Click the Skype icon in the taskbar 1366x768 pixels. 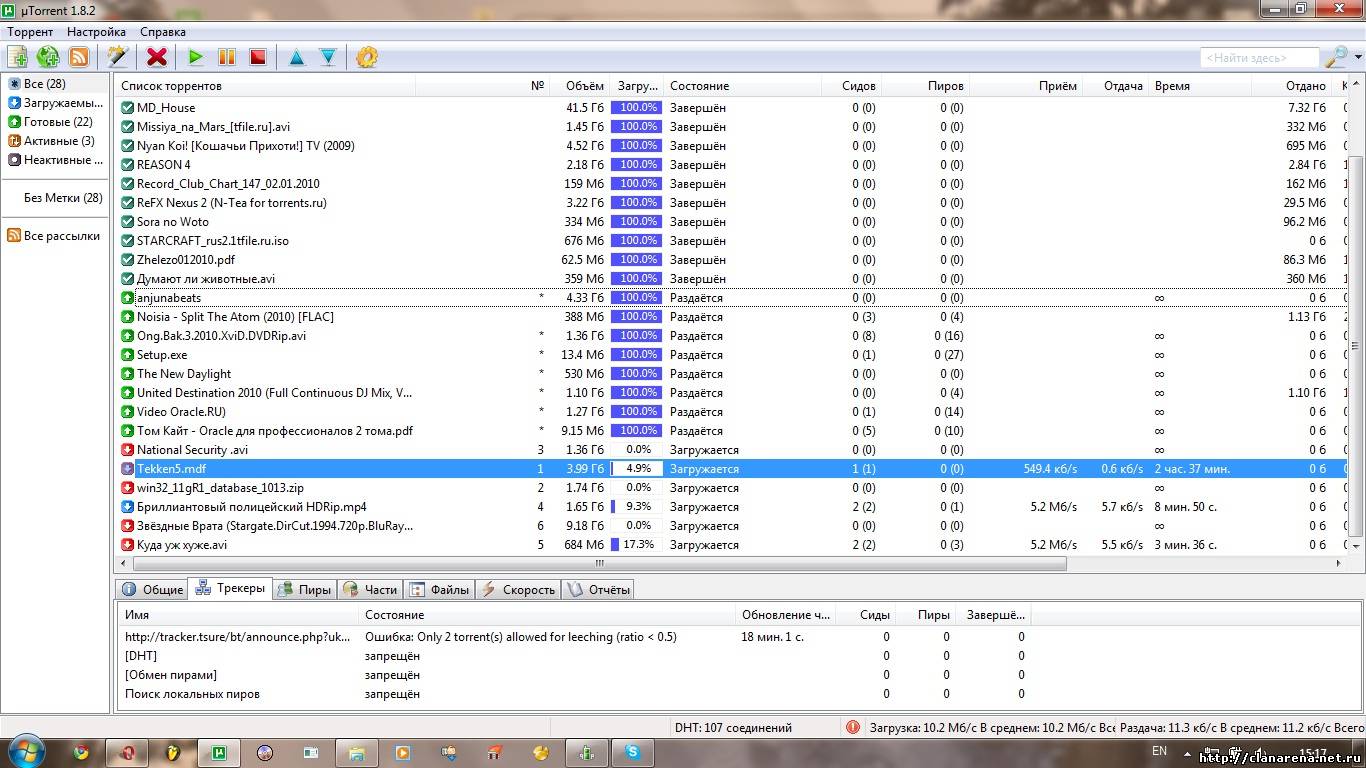click(633, 752)
